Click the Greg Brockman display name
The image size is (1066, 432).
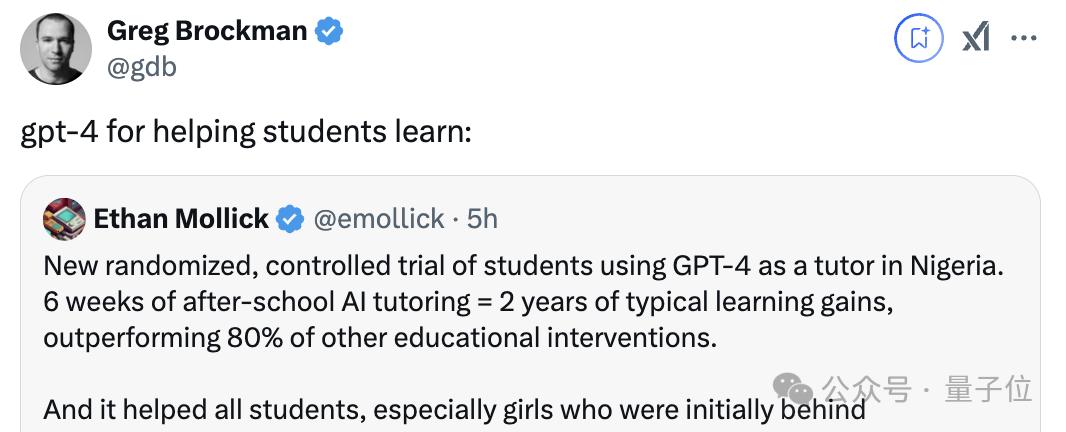point(207,31)
